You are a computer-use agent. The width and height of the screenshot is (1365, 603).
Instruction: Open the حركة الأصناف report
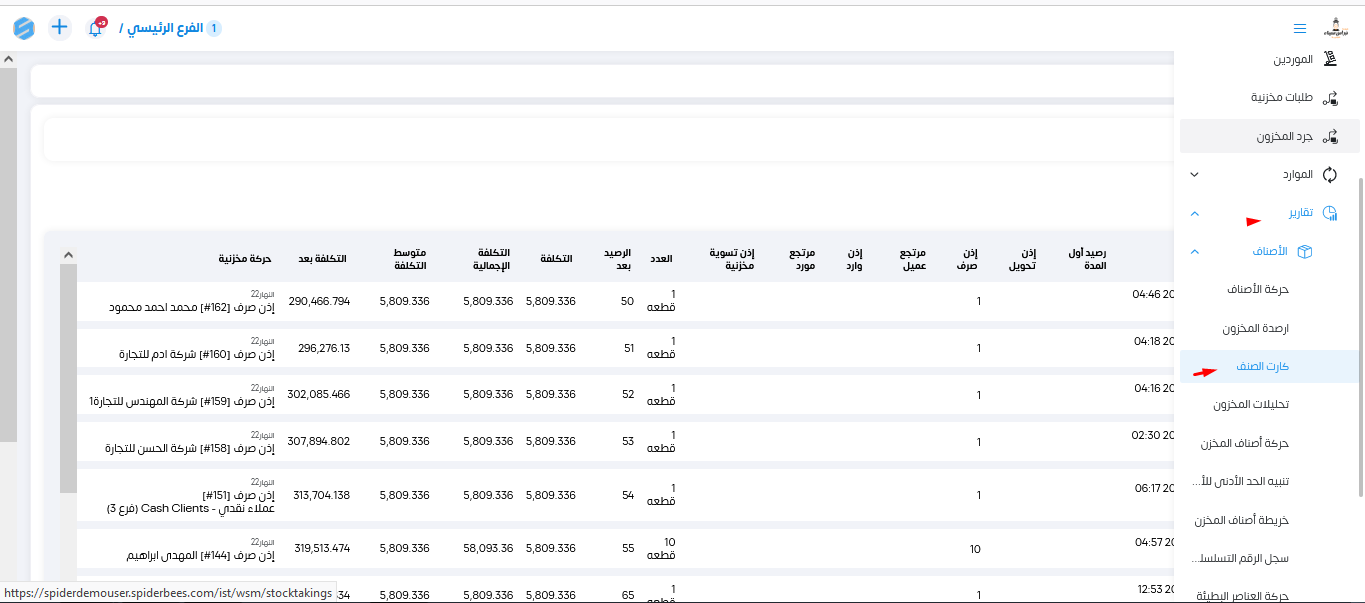1257,289
